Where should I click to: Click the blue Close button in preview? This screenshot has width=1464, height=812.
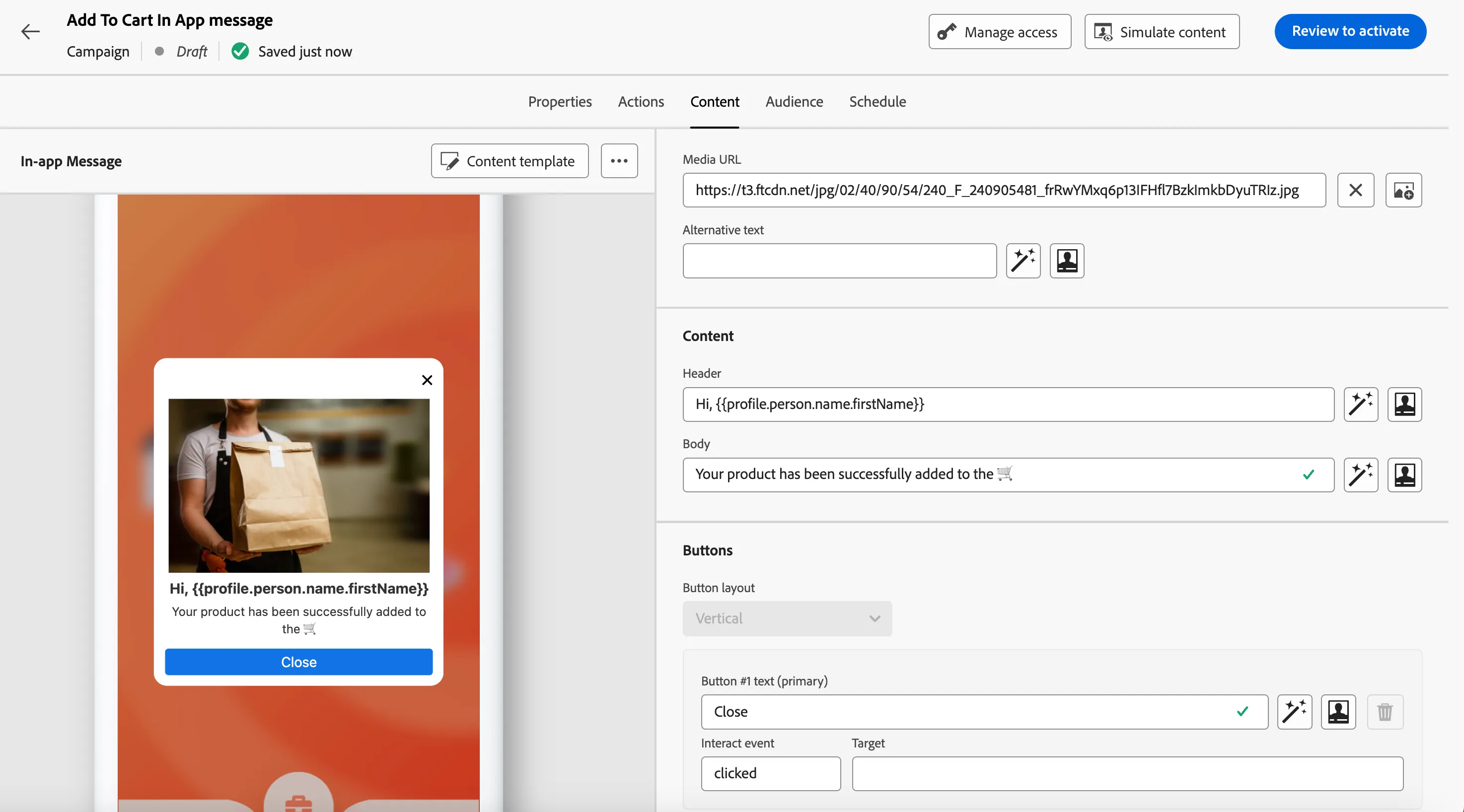coord(299,662)
